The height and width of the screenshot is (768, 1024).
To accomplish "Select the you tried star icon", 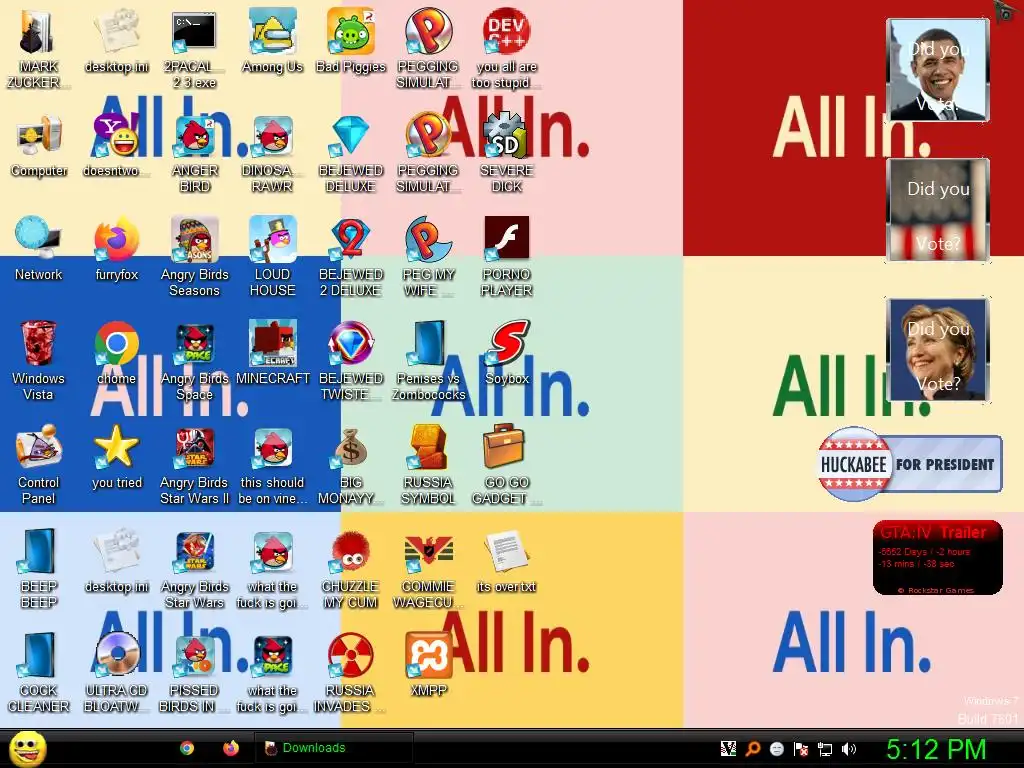I will pos(116,457).
